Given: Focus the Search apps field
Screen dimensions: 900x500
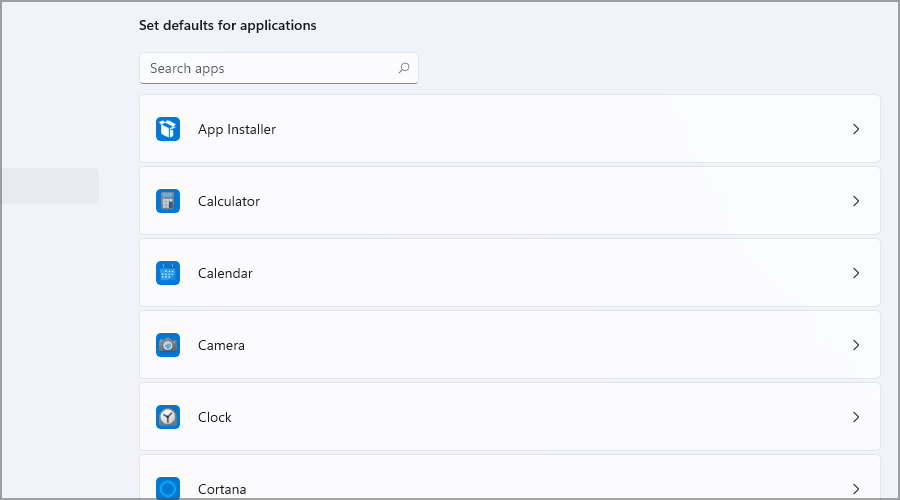Looking at the screenshot, I should point(279,68).
